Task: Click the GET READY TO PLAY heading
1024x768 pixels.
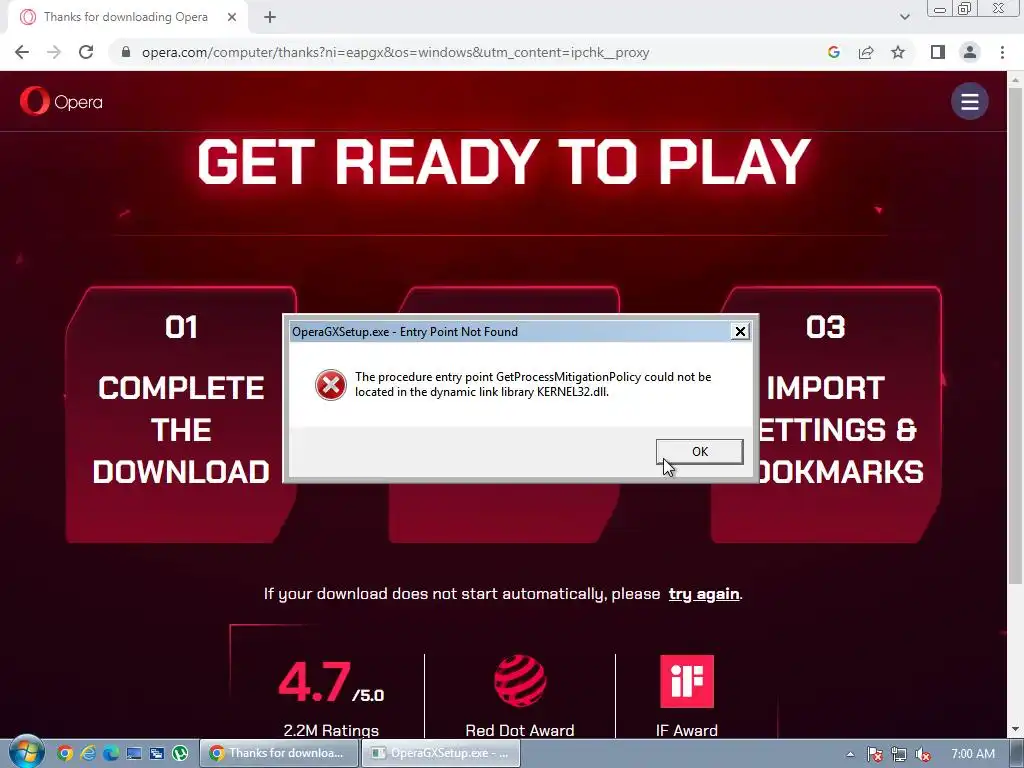Action: click(x=504, y=161)
